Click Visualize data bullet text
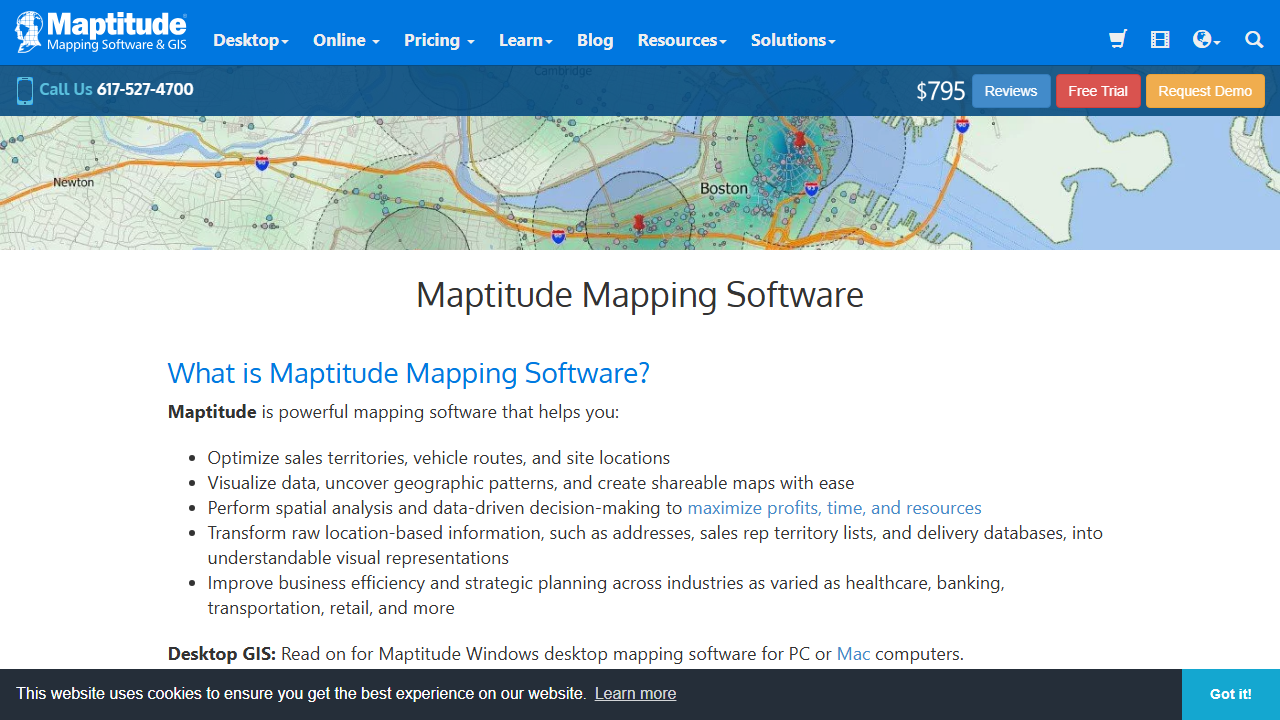Screen dimensions: 1280x720 point(531,483)
